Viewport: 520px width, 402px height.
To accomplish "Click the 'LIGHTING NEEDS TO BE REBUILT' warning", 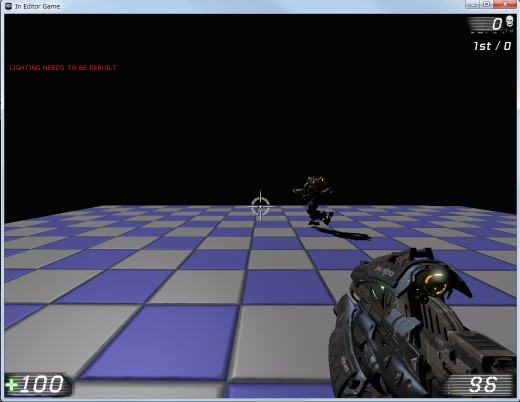I will (63, 68).
